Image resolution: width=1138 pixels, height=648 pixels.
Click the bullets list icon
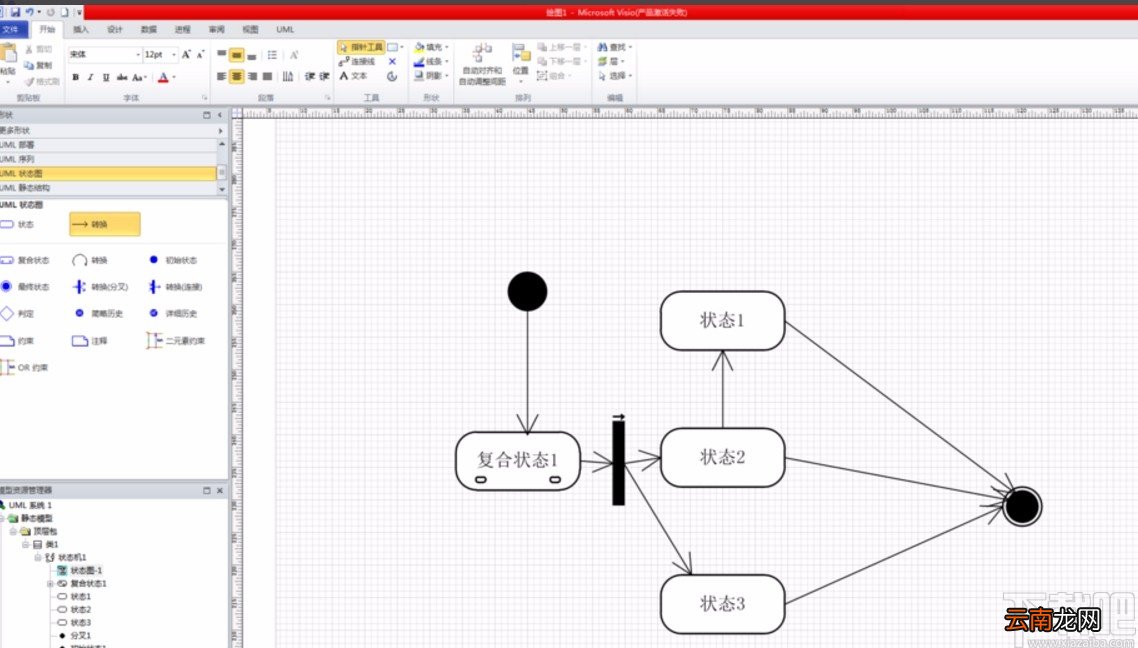click(272, 55)
